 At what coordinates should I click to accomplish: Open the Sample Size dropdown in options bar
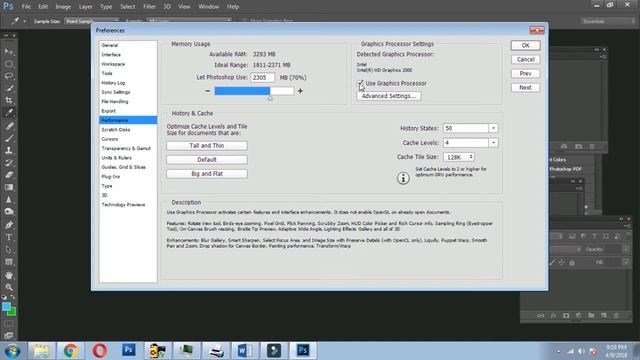tap(91, 21)
